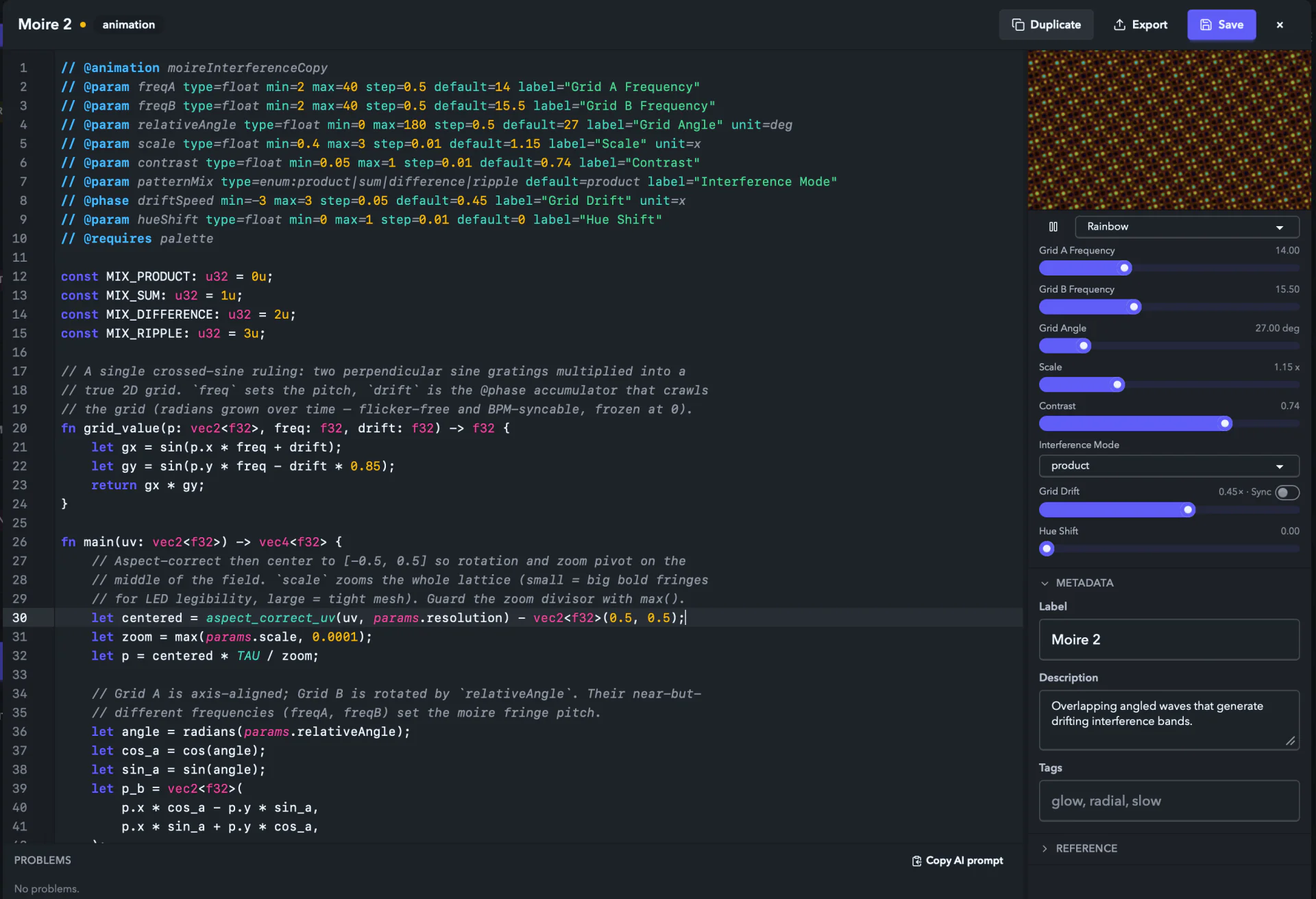Click the 'fn main' code line

201,542
